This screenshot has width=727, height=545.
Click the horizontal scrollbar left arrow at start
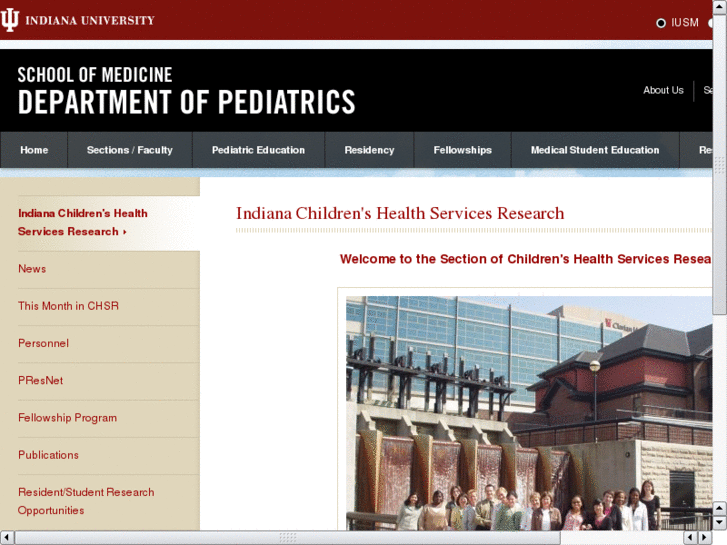click(6, 538)
